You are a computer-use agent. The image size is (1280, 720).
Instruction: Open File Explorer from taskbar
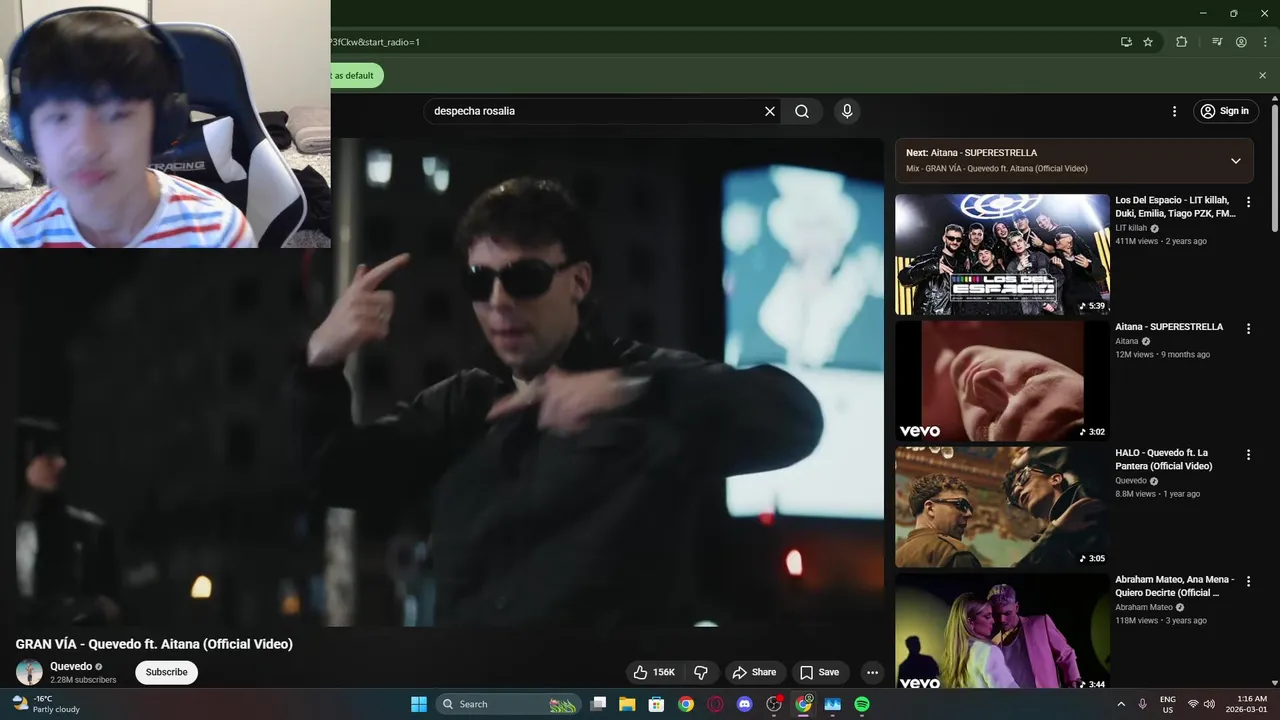[627, 704]
